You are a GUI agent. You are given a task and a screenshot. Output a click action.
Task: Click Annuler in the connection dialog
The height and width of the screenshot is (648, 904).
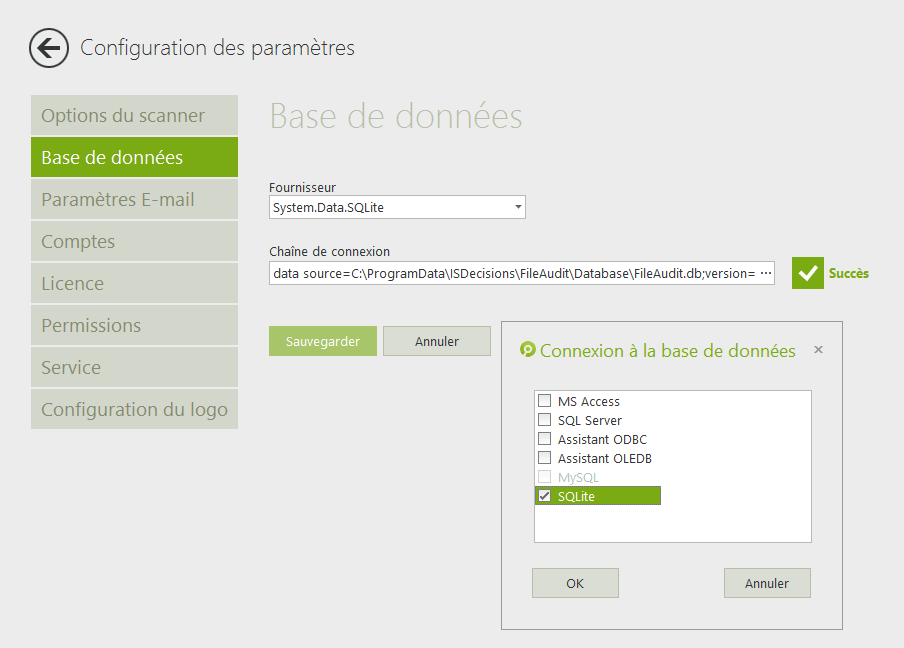[x=767, y=583]
